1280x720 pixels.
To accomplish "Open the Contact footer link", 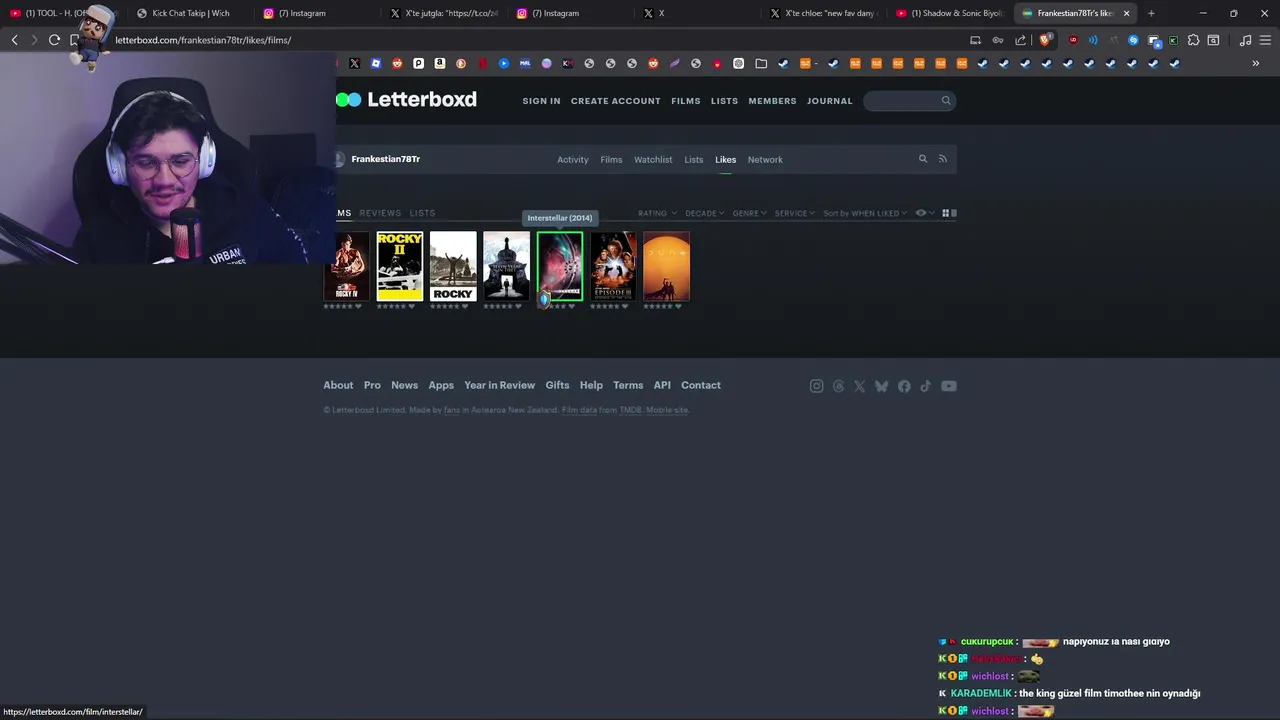I will 701,385.
